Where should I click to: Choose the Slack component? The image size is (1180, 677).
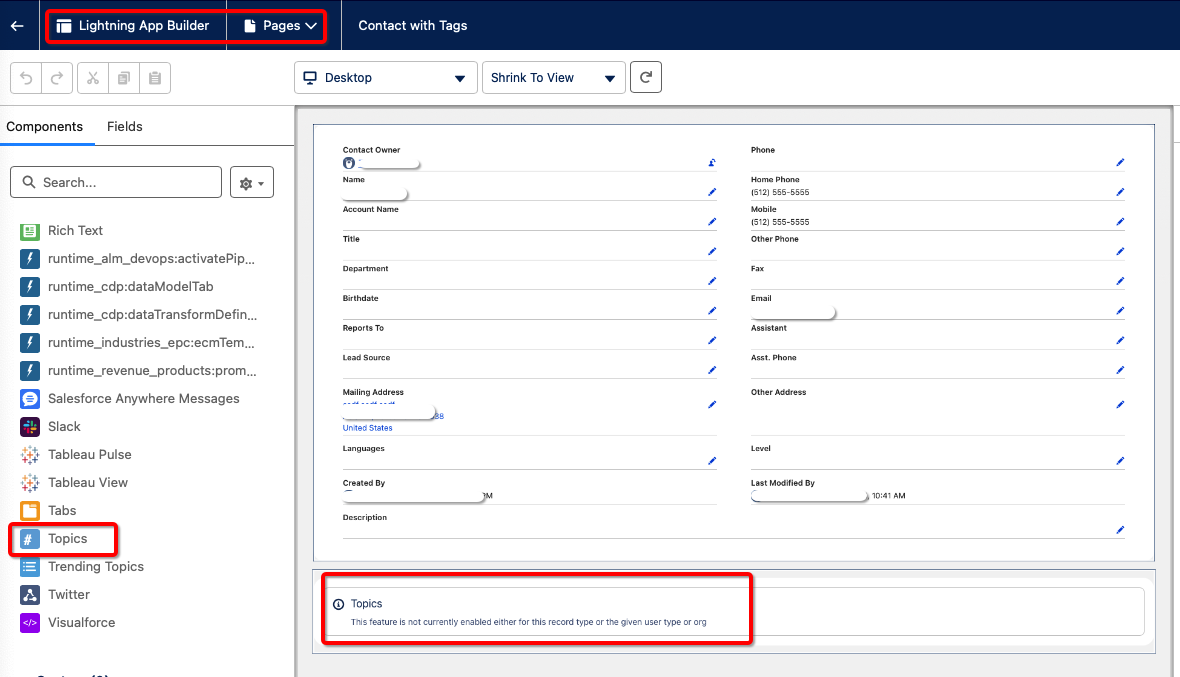pos(64,427)
